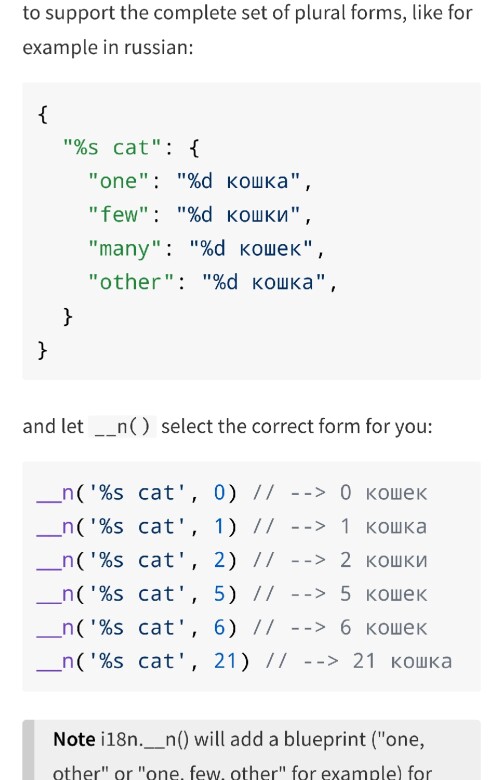Viewport: 500px width, 780px height.
Task: Click the "many" key in JSON block
Action: pos(125,248)
